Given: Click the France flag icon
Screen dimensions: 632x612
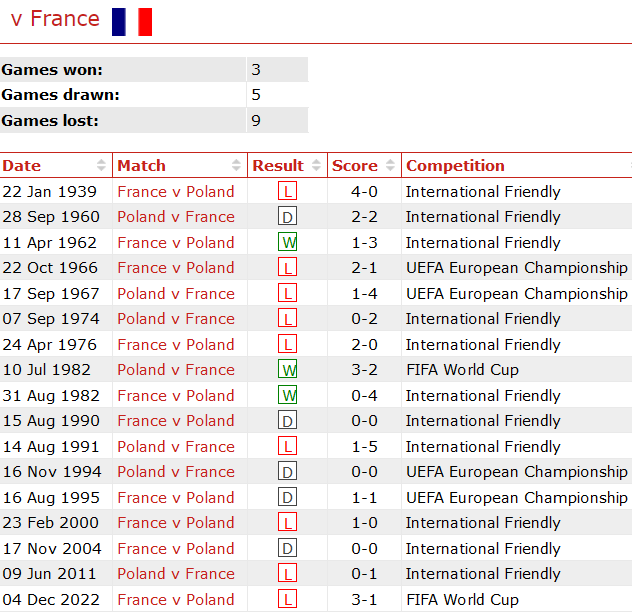Looking at the screenshot, I should point(131,21).
